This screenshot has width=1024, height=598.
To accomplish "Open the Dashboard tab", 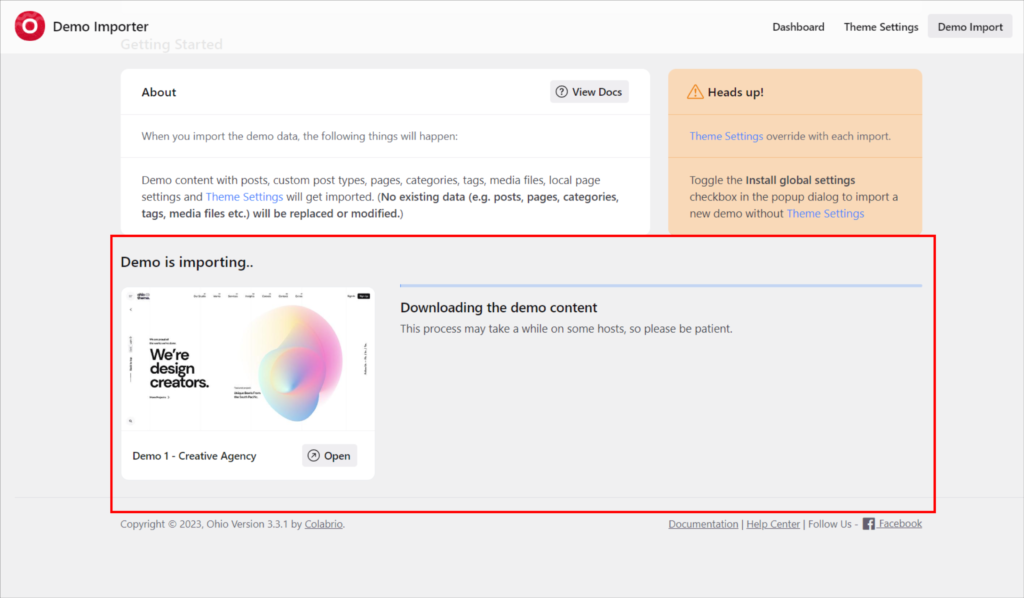I will [798, 27].
